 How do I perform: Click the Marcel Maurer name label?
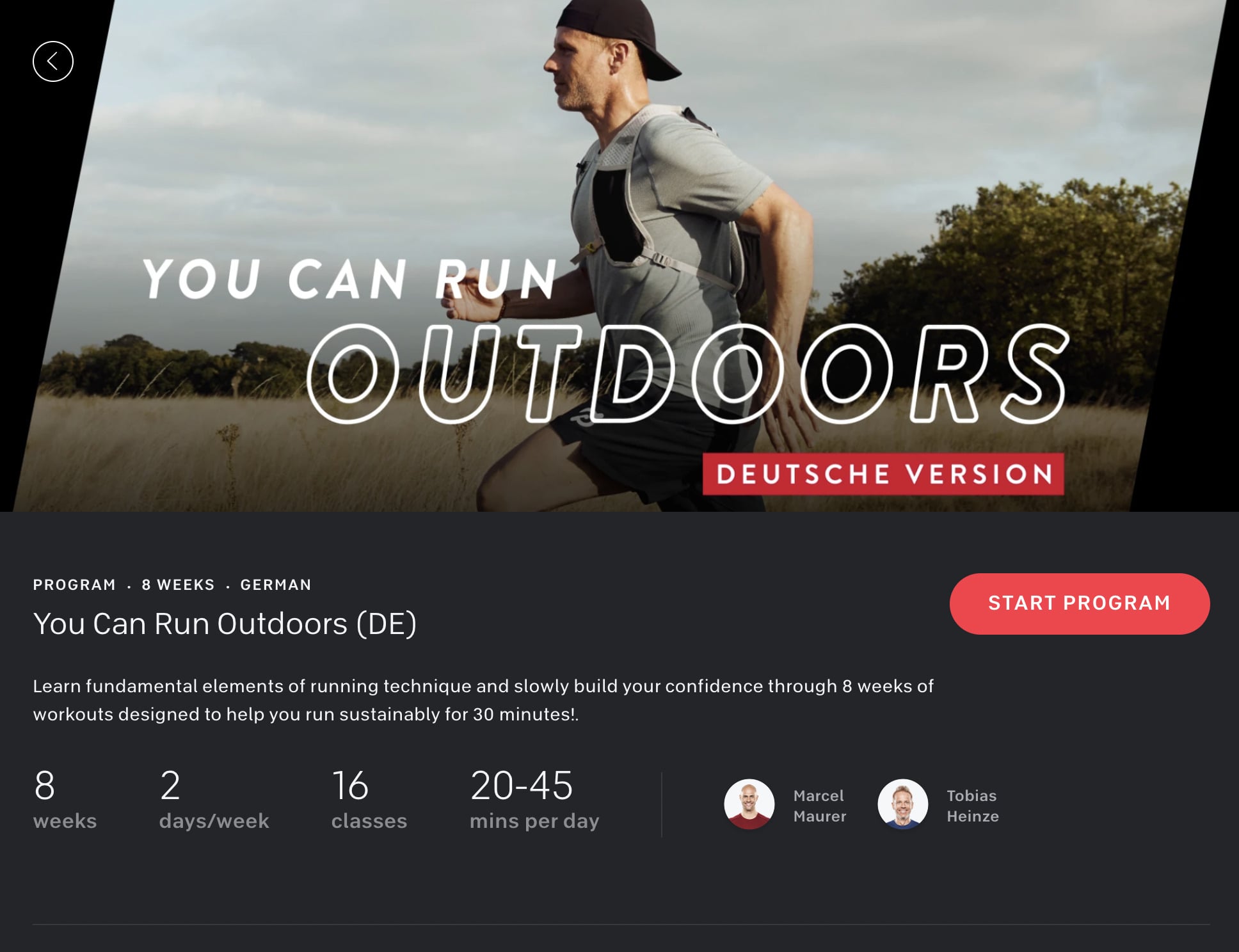click(x=819, y=805)
